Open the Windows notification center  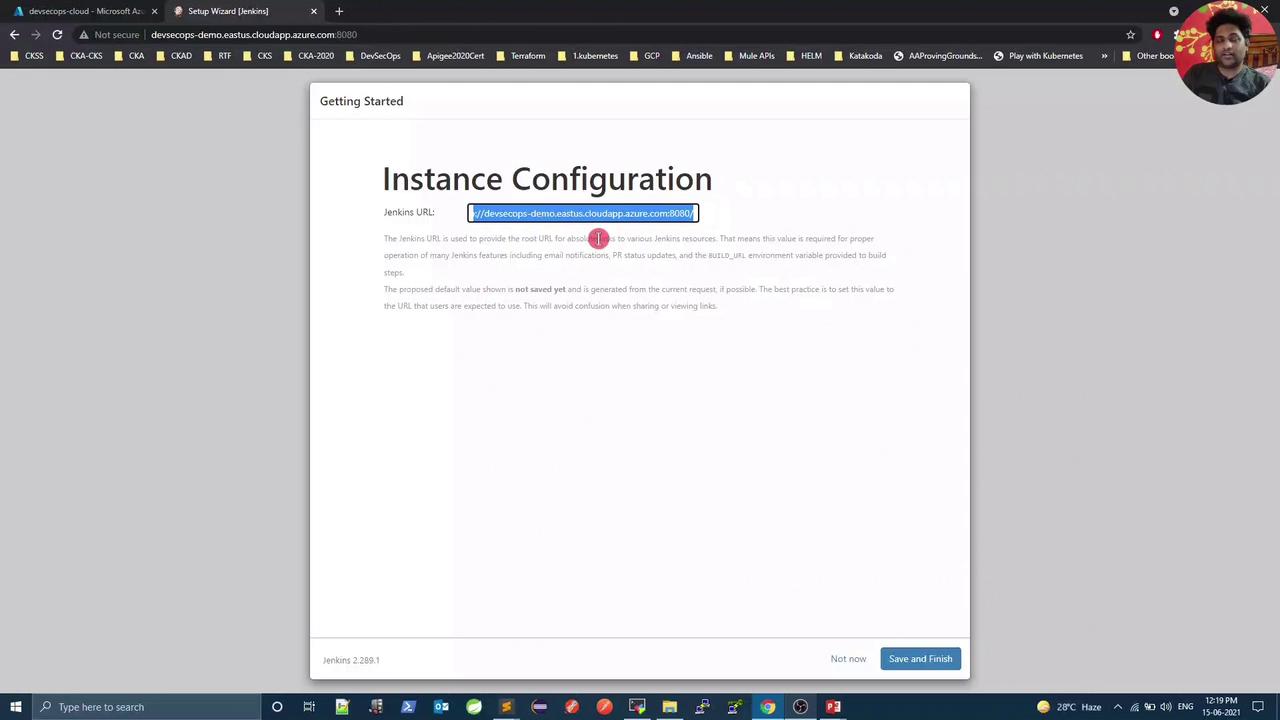tap(1258, 707)
